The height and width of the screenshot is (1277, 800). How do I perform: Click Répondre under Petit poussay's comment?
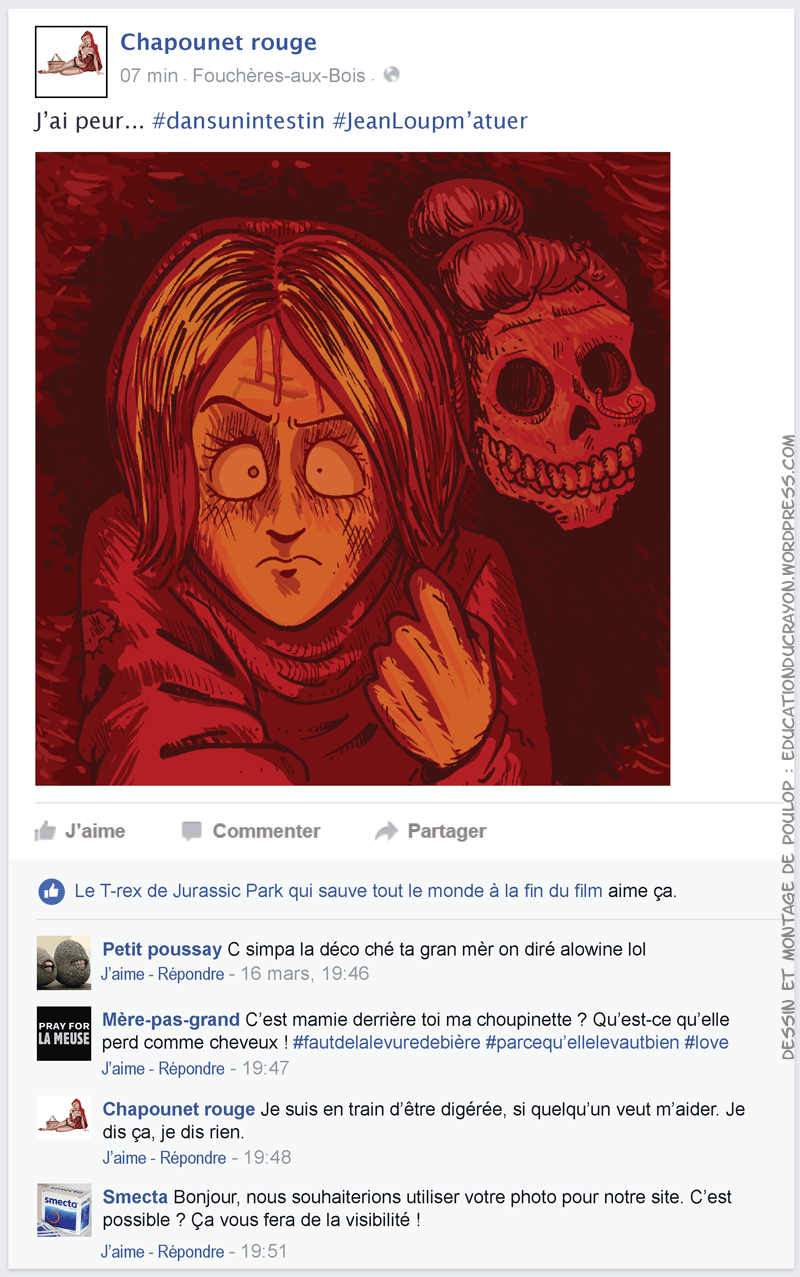[x=192, y=973]
